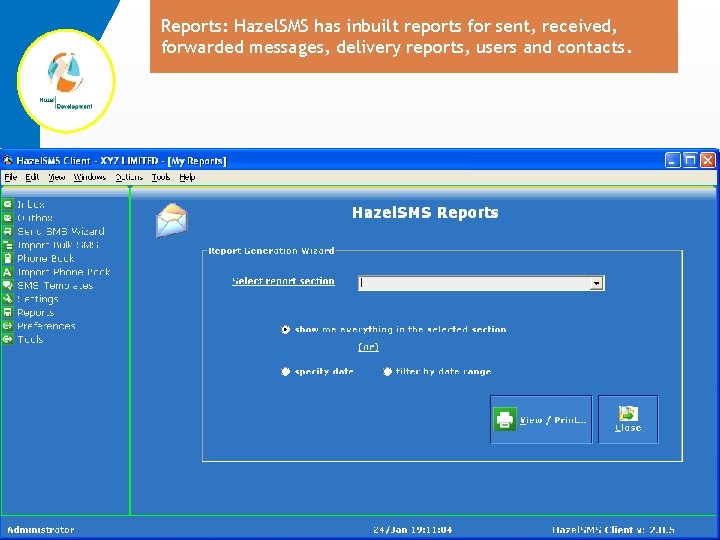Select the 'specify date' radio option
This screenshot has width=720, height=540.
(285, 371)
